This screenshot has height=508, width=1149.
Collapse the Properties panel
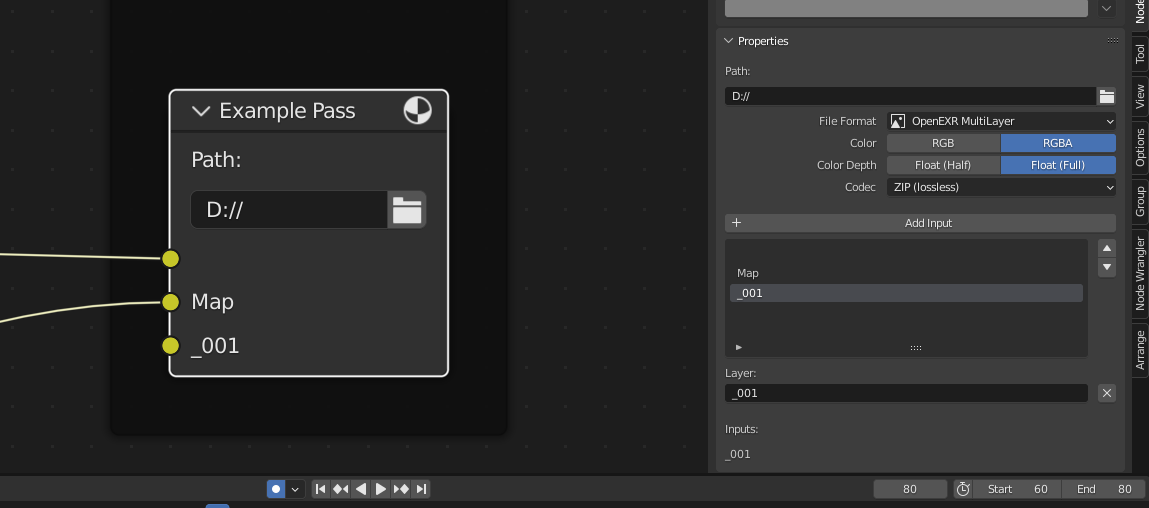click(728, 41)
